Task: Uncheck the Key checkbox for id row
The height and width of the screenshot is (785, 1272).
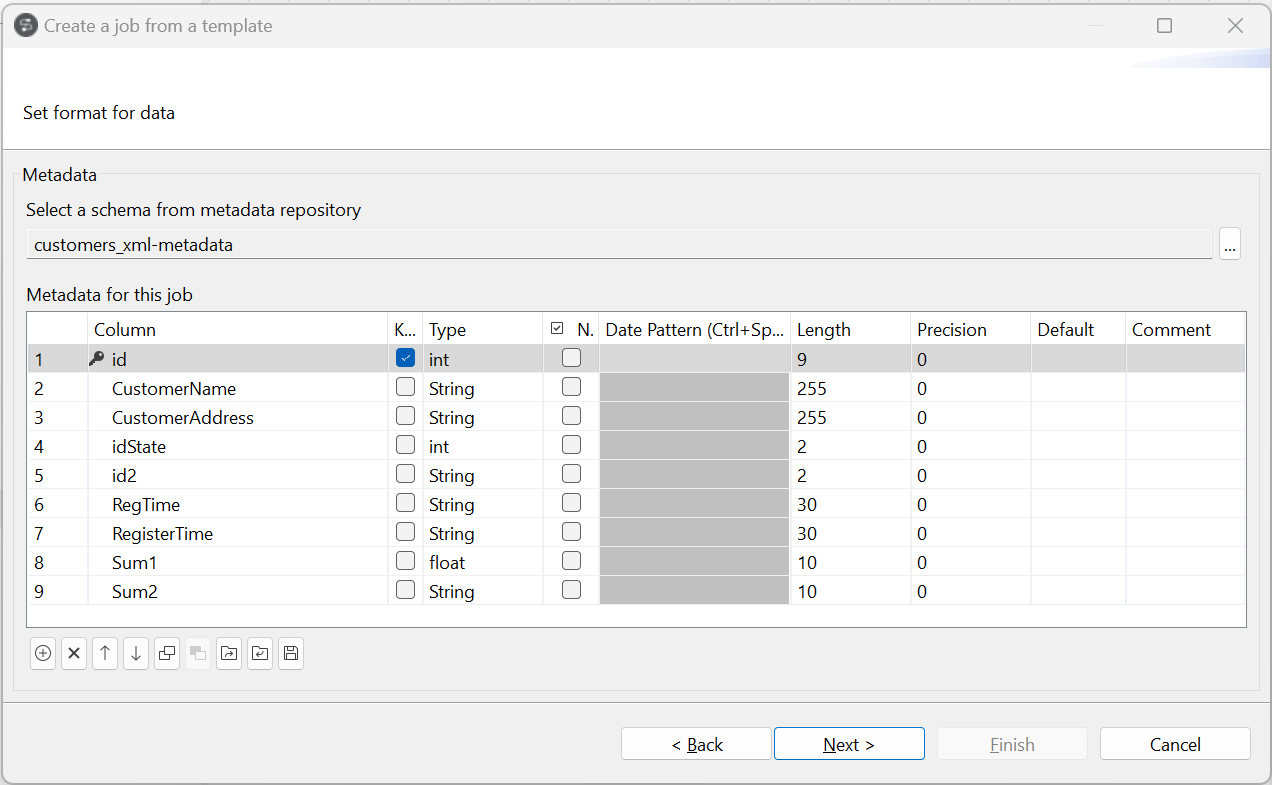Action: [405, 358]
